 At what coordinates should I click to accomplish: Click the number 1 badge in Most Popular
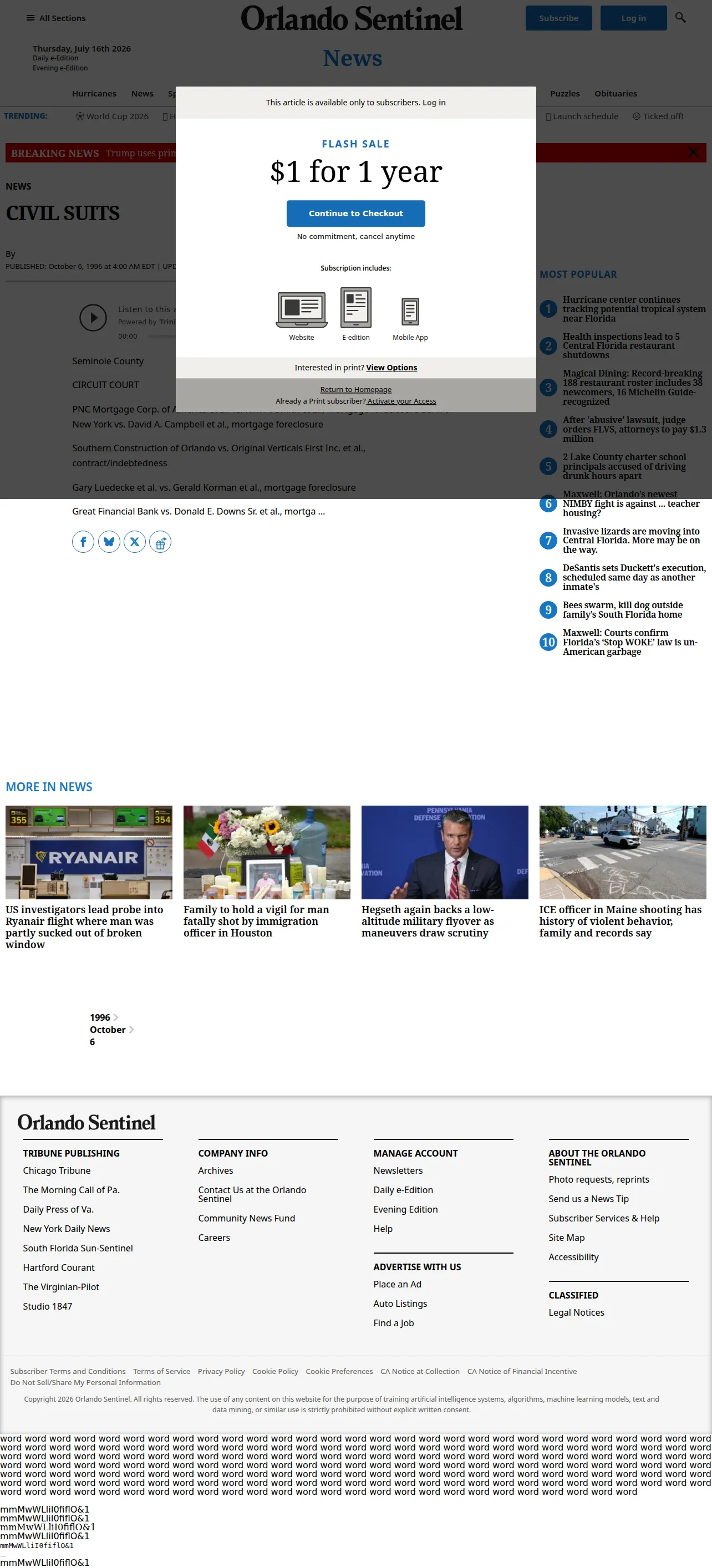tap(548, 309)
